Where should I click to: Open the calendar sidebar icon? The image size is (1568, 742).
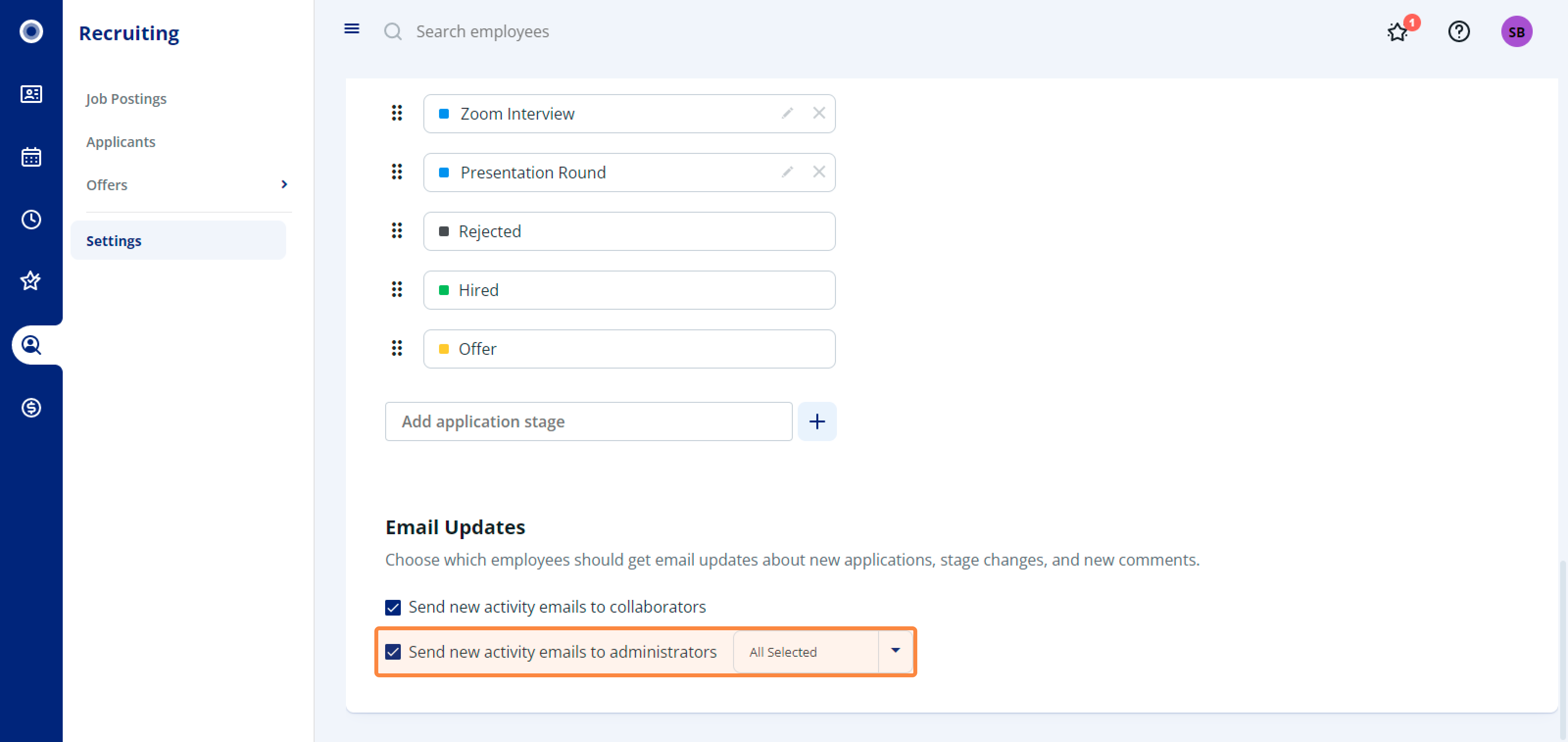(x=31, y=157)
